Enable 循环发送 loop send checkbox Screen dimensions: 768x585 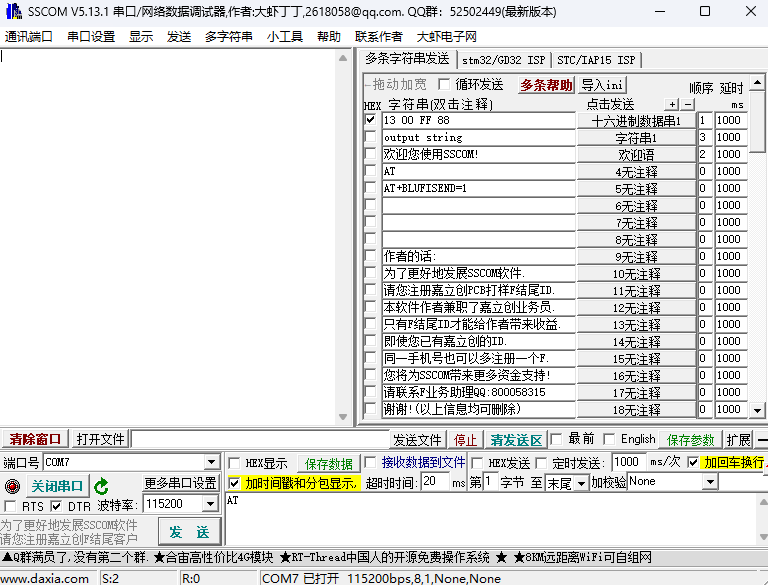[x=444, y=84]
